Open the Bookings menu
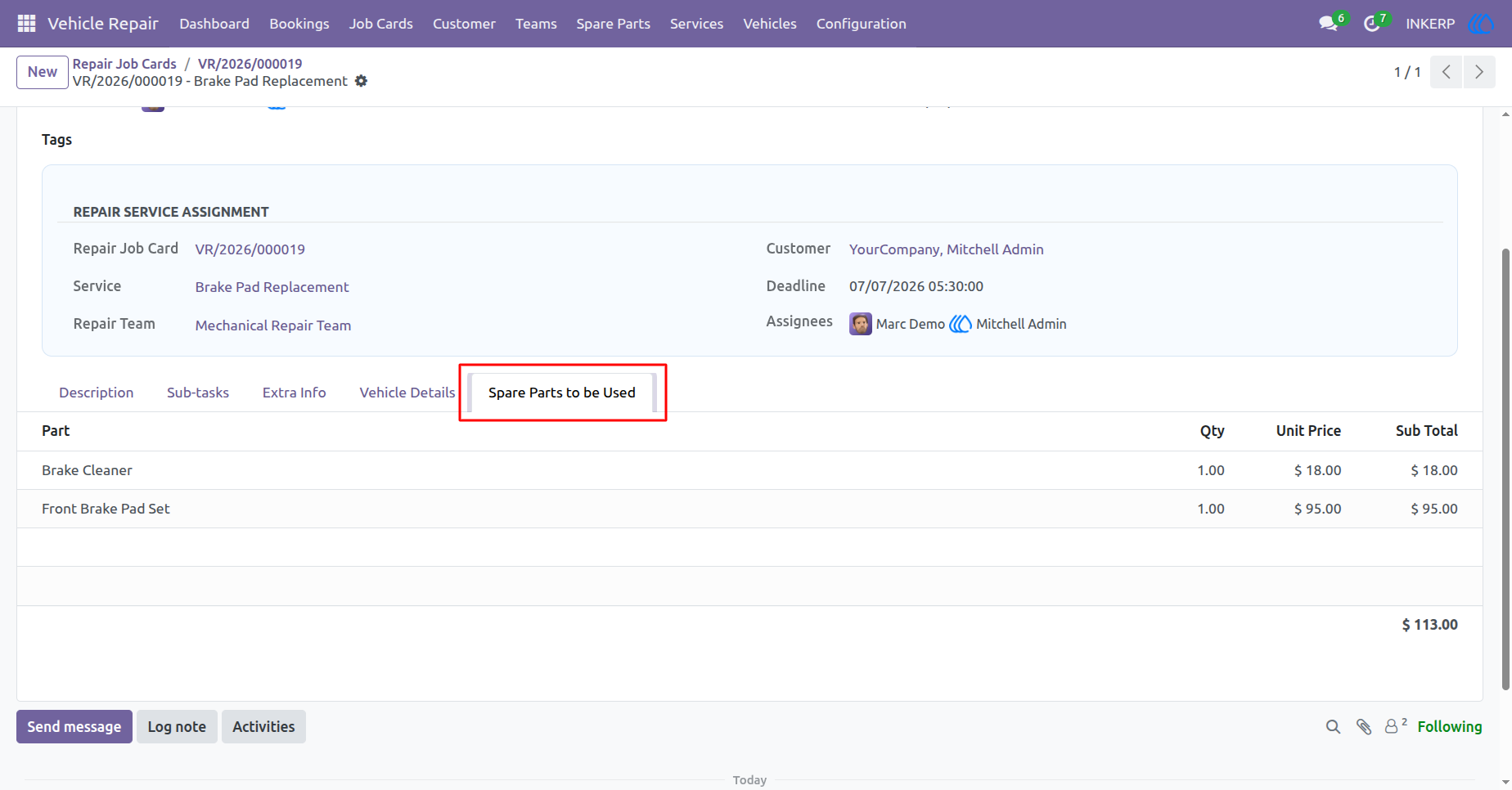The image size is (1512, 790). click(299, 24)
